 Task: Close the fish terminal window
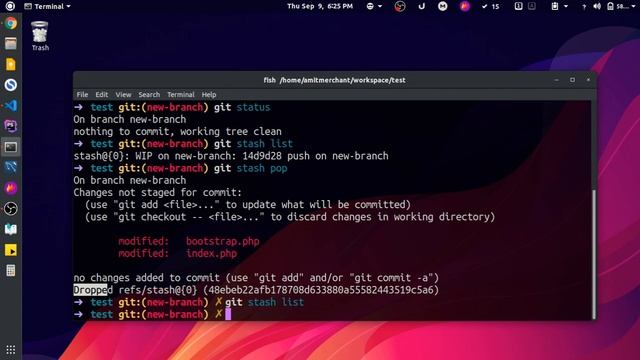coord(588,80)
